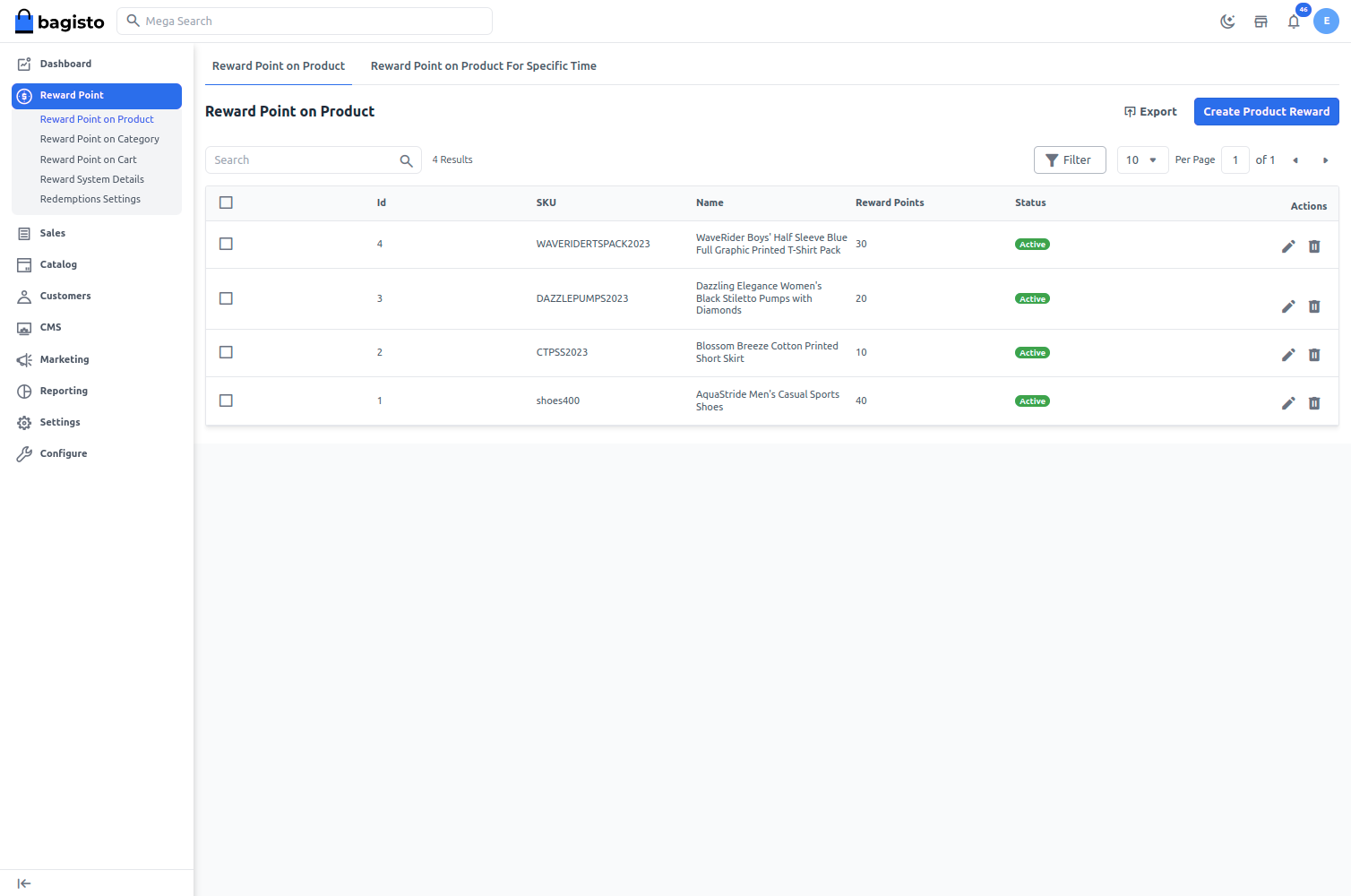Click the Reporting sidebar icon
Viewport: 1351px width, 896px height.
24,391
